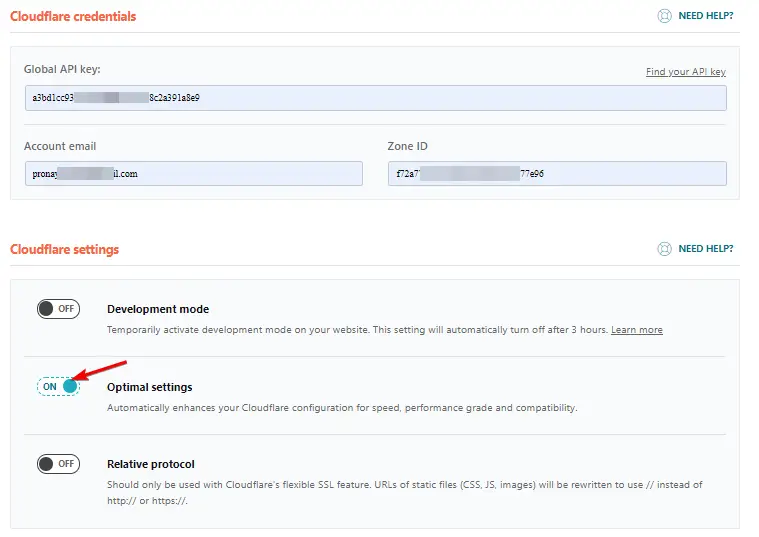759x537 pixels.
Task: Open NEED HELP? link in Cloudflare credentials header
Action: click(705, 16)
